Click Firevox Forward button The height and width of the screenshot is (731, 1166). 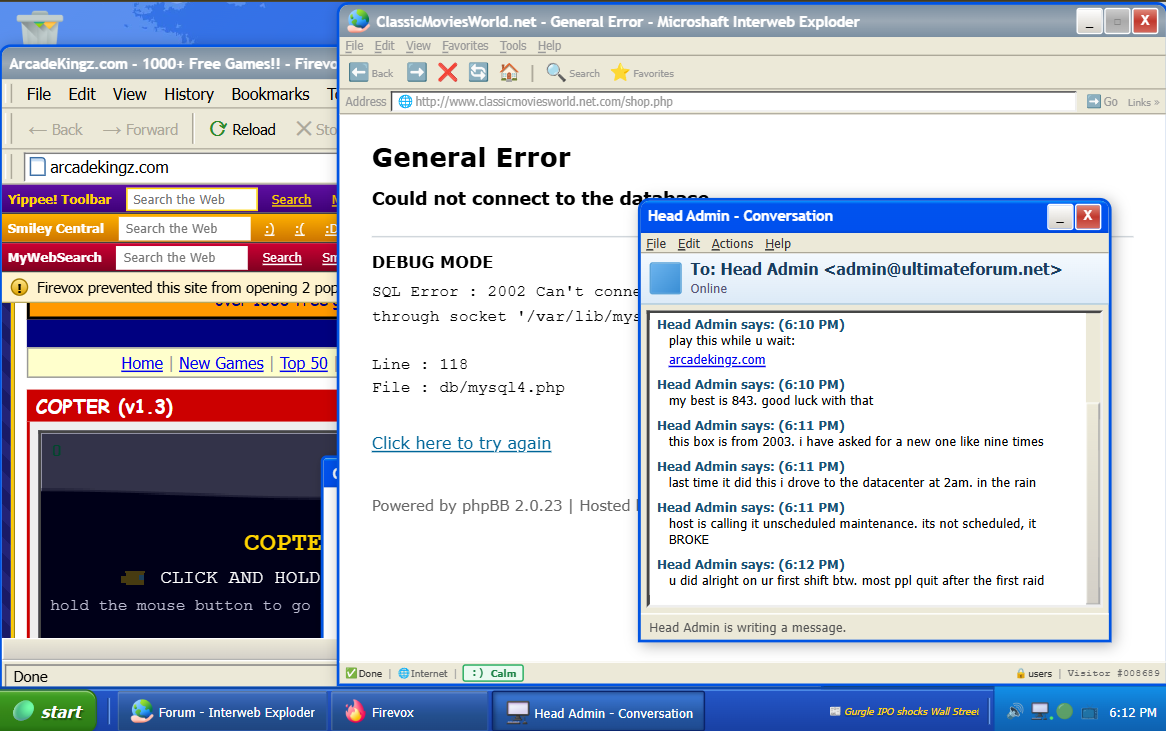coord(140,129)
